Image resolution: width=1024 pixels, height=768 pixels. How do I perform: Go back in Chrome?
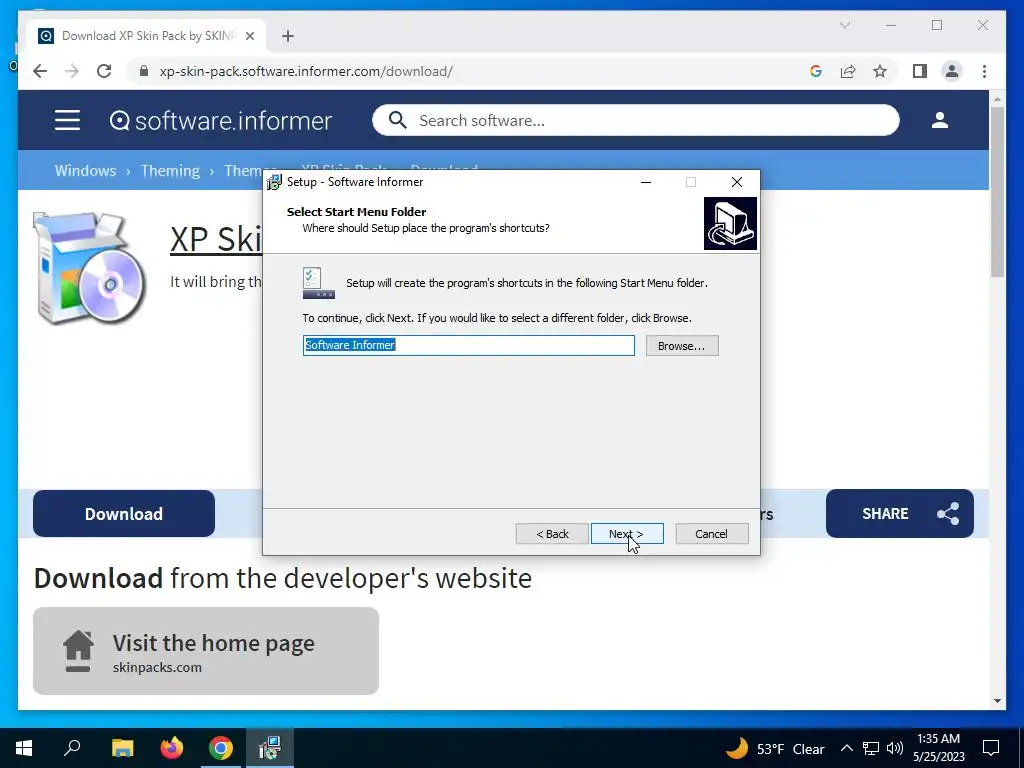point(40,71)
